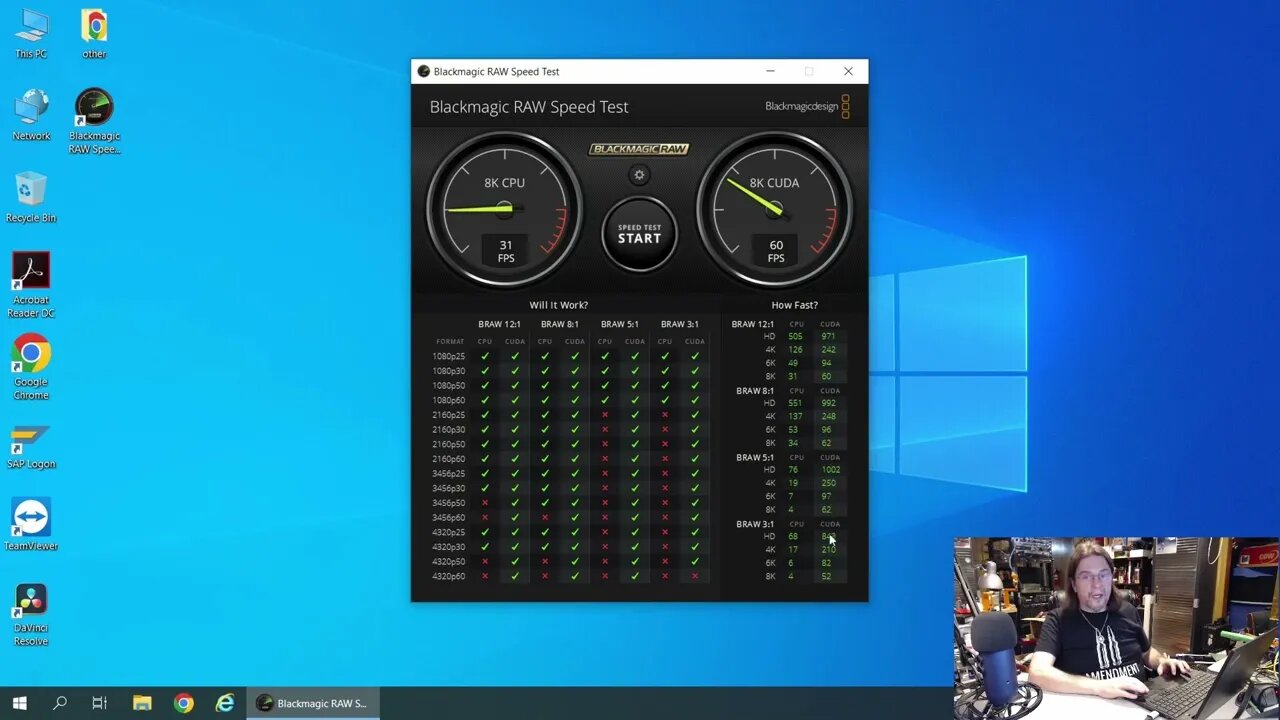1280x720 pixels.
Task: Open Network desktop icon
Action: pyautogui.click(x=31, y=115)
